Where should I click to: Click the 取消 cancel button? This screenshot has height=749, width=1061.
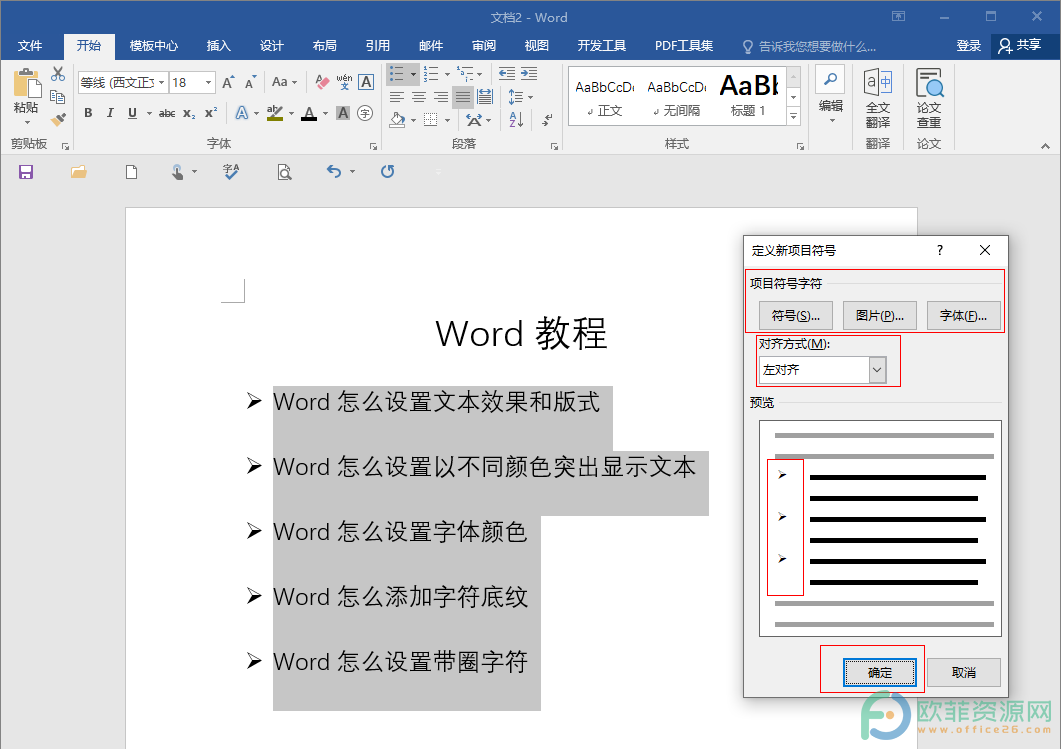tap(964, 672)
